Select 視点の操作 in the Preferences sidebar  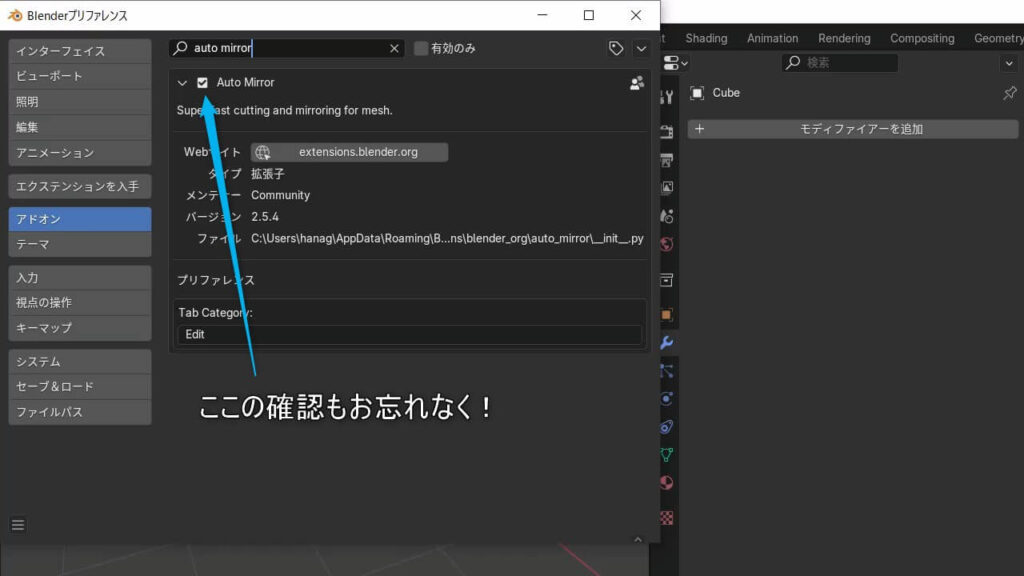pos(80,303)
